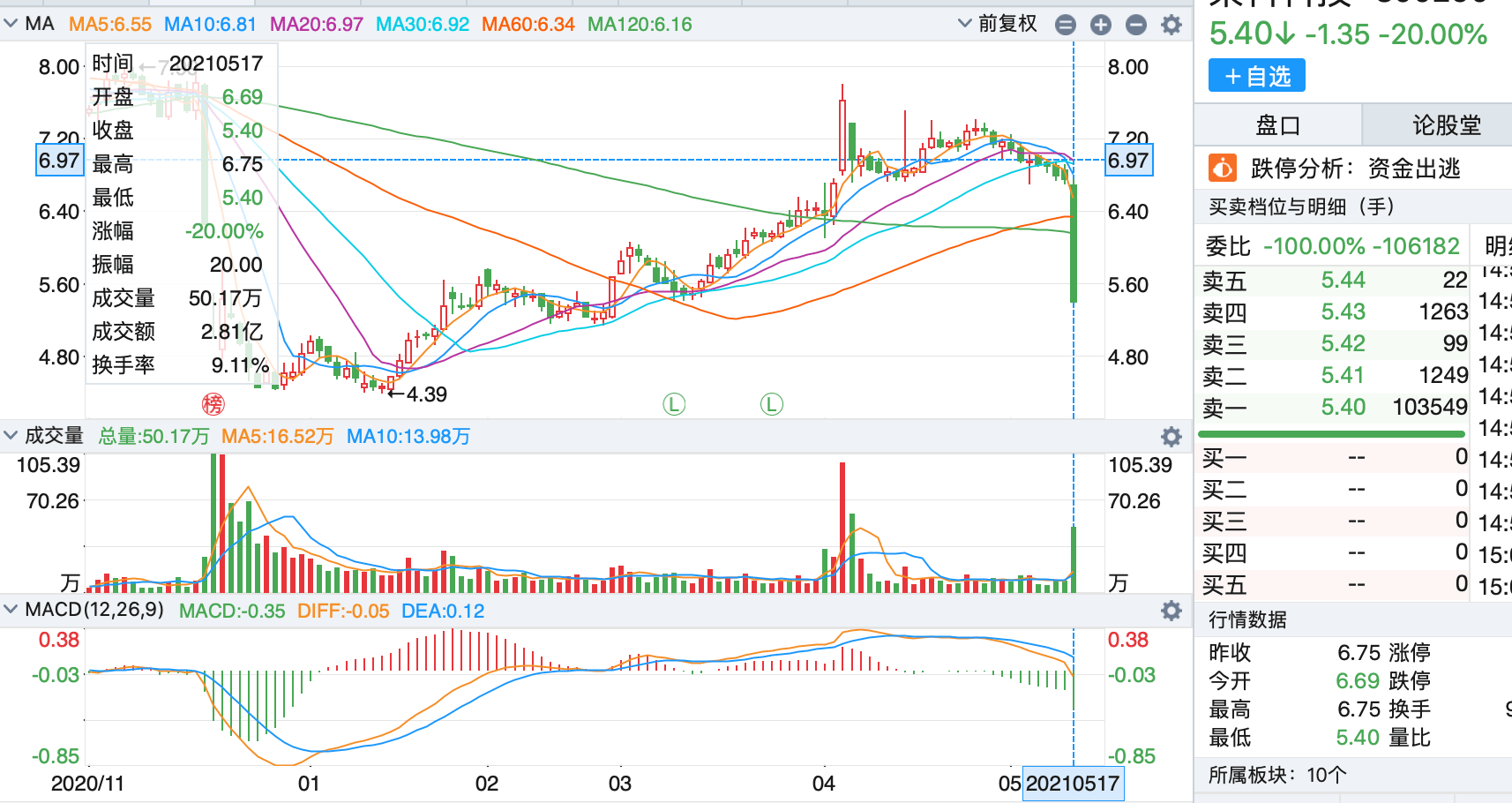Click the orange 跌停分析 icon
The height and width of the screenshot is (803, 1512).
tap(1222, 167)
